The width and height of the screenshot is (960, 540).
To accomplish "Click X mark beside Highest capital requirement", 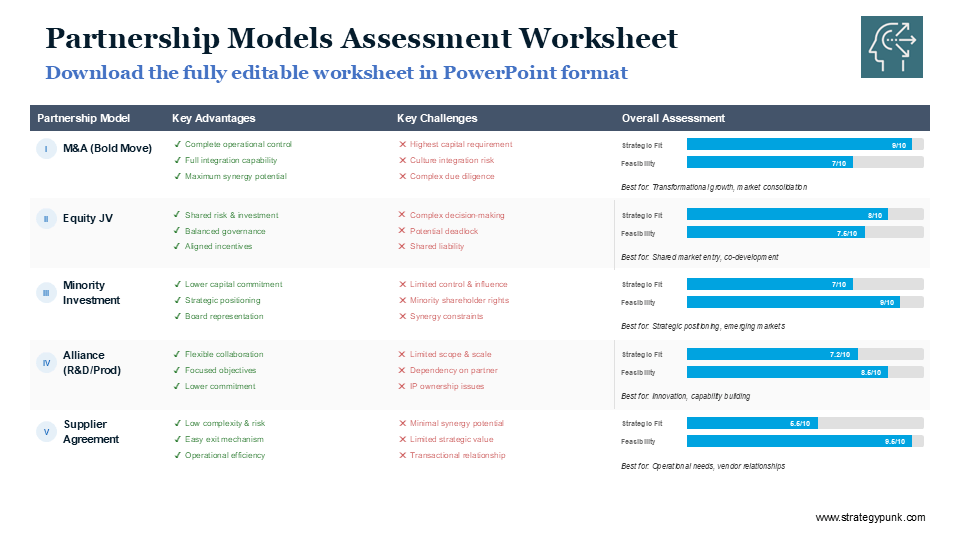I will [402, 144].
